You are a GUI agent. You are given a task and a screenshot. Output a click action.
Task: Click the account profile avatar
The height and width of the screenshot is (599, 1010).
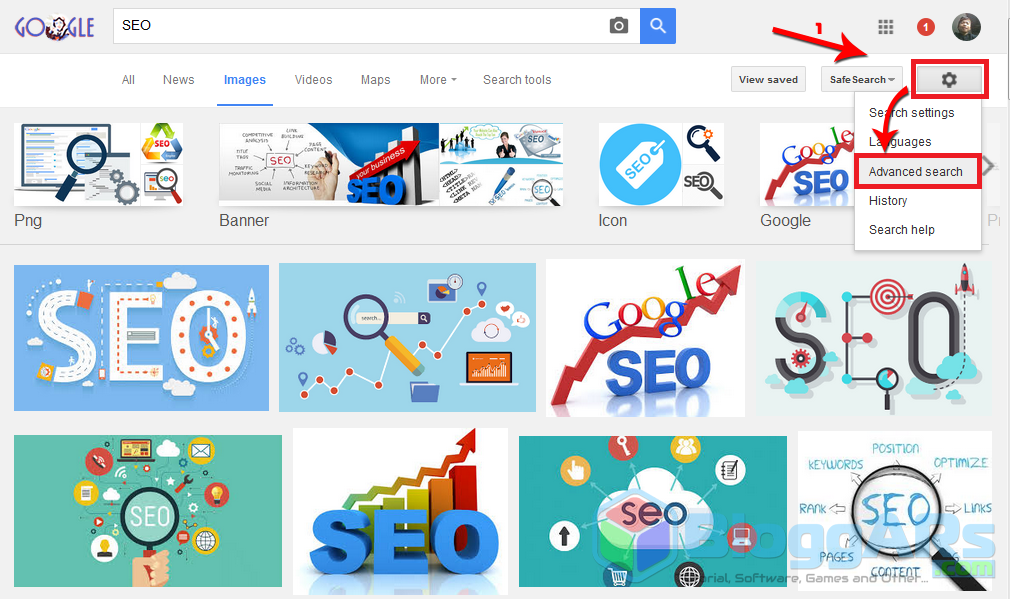tap(966, 27)
